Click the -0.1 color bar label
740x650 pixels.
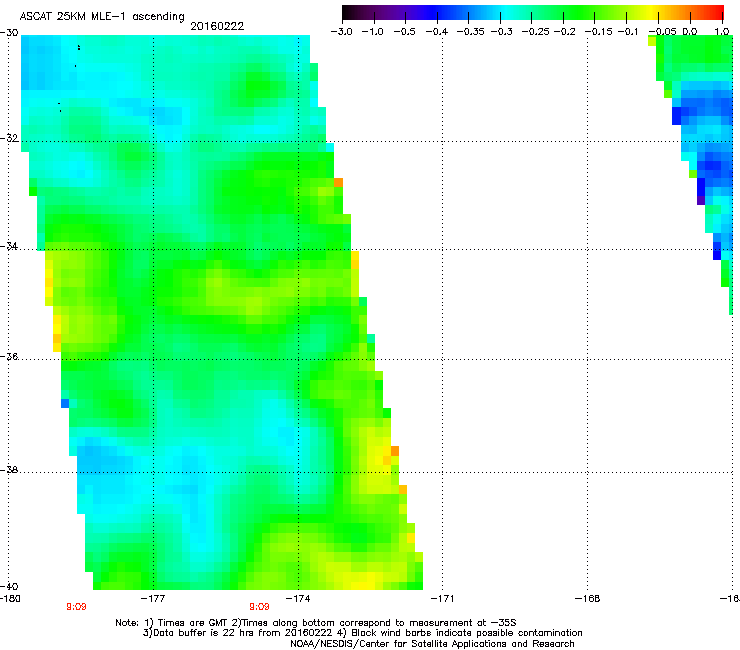628,32
